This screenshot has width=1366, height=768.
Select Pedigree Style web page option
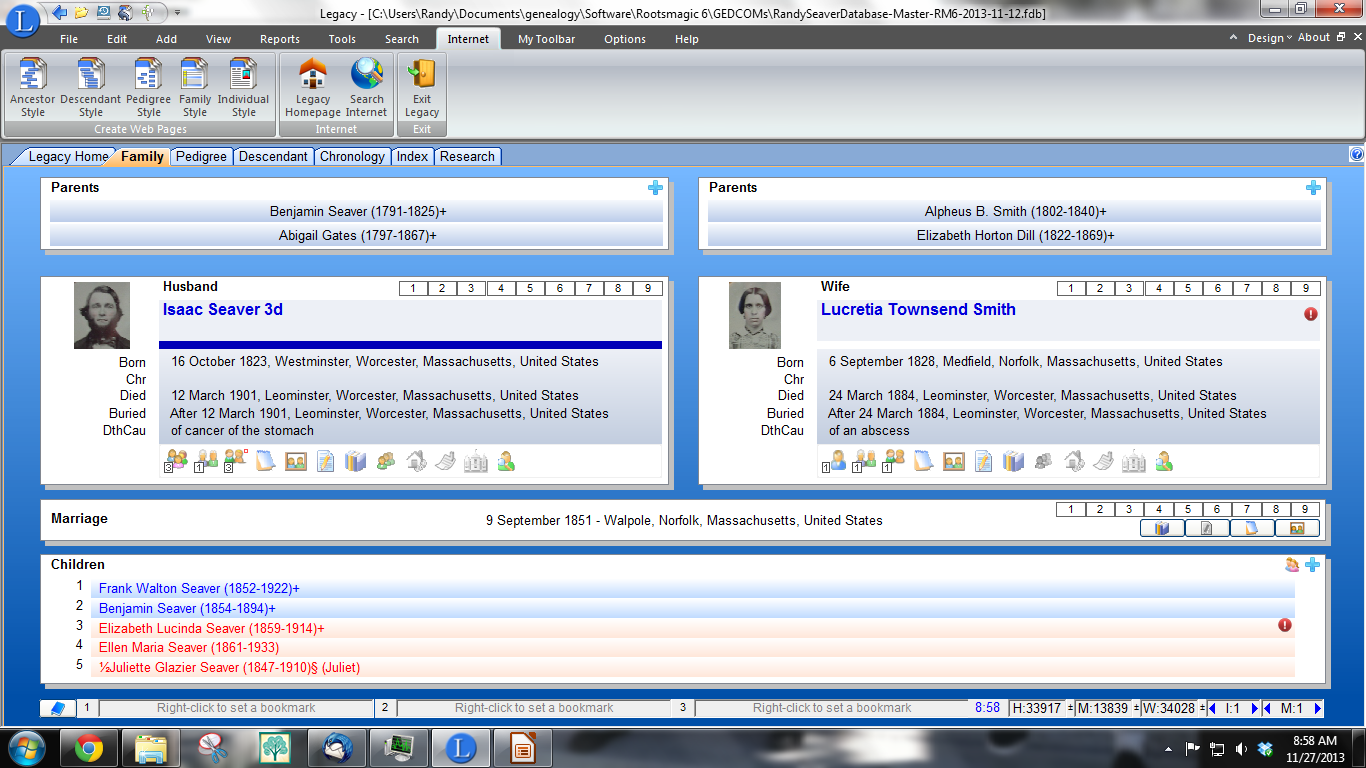click(x=149, y=88)
